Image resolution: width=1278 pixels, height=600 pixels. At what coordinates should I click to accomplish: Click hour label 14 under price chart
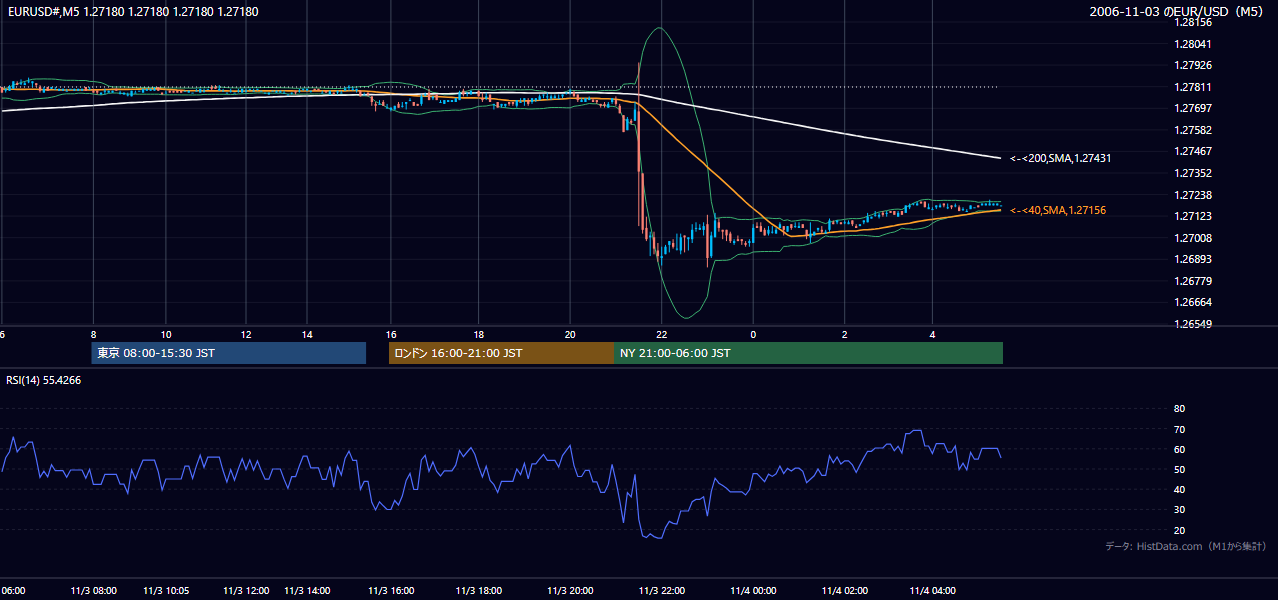(x=307, y=335)
